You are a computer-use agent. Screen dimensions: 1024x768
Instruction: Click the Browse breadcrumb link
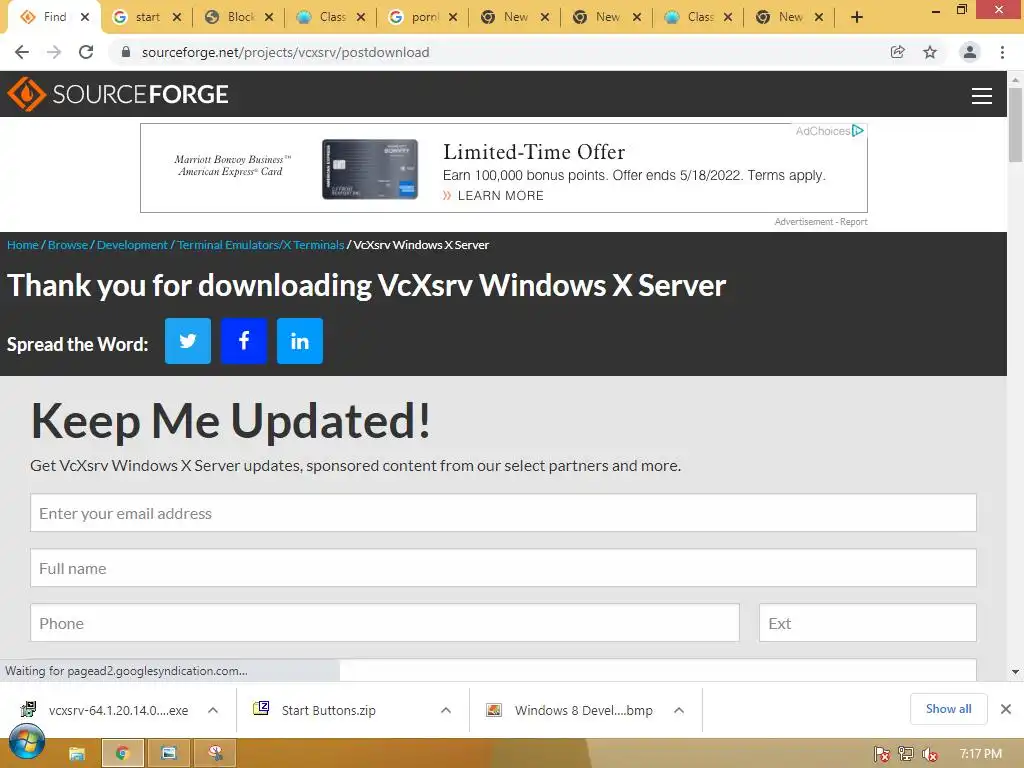click(68, 245)
